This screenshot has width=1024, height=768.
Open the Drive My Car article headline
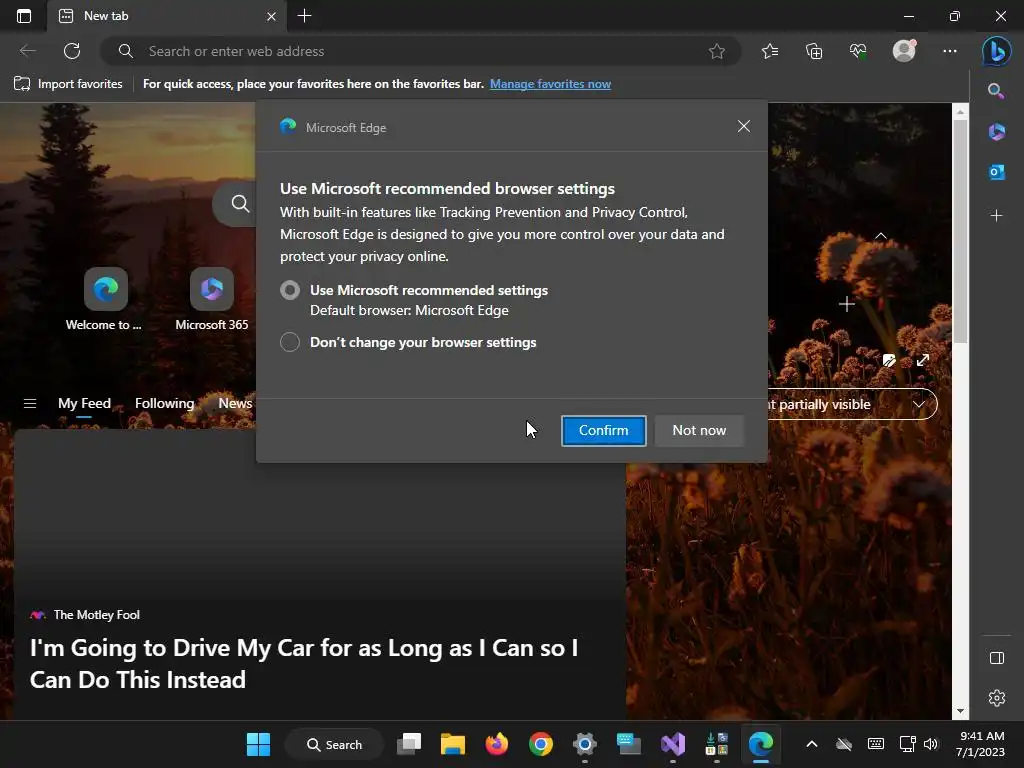304,664
